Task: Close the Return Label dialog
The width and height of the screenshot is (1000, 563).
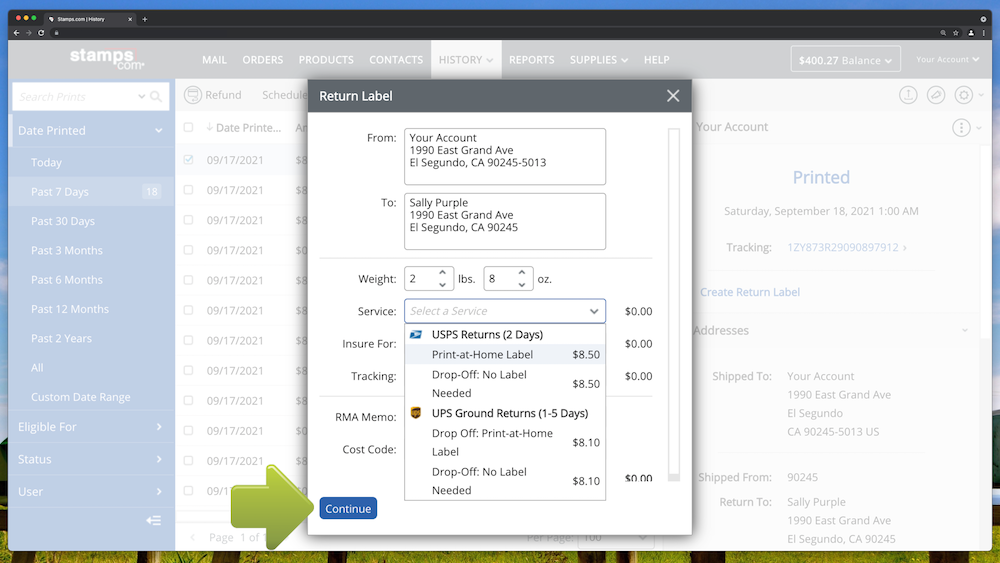Action: [673, 96]
